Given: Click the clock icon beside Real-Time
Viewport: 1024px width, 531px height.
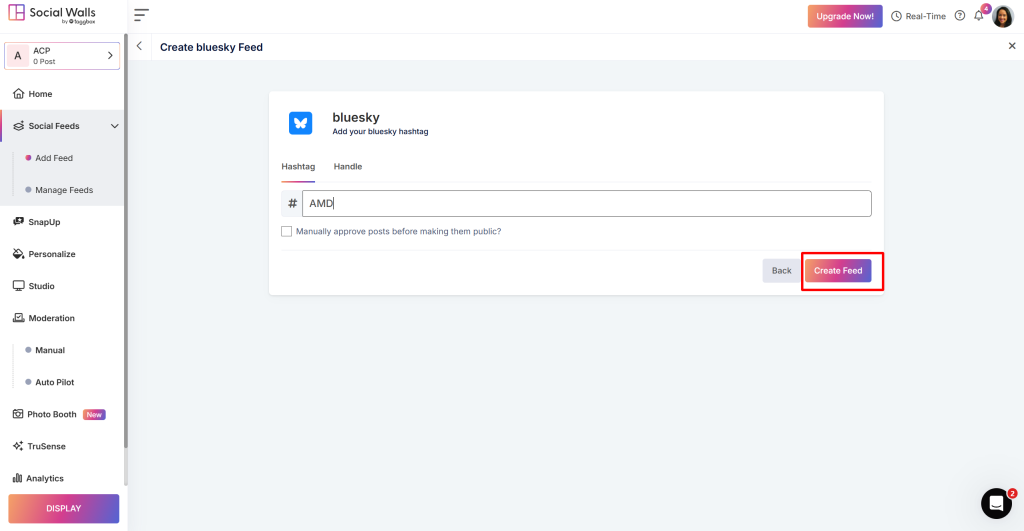Looking at the screenshot, I should pyautogui.click(x=896, y=16).
